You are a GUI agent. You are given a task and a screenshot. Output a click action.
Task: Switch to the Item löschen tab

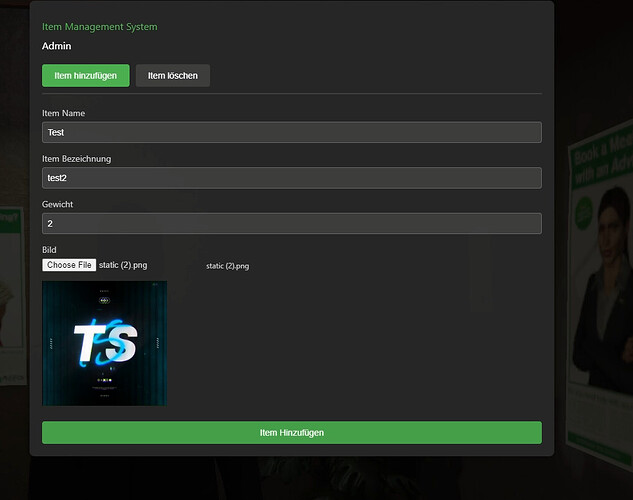click(x=173, y=75)
